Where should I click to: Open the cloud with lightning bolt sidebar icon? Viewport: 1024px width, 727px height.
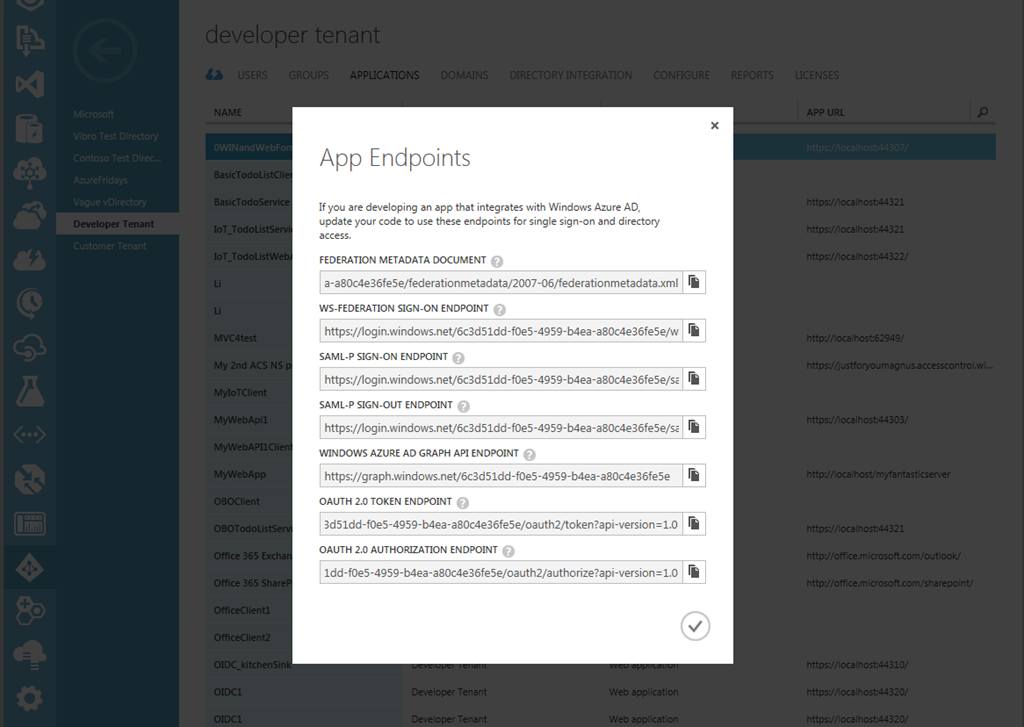(29, 260)
